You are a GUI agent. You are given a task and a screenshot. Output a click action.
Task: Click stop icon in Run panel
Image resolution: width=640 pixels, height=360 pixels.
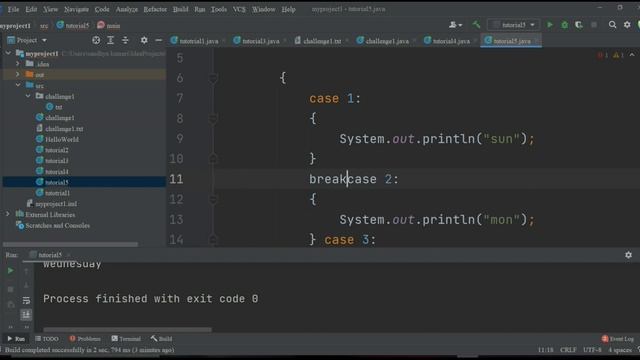click(11, 289)
